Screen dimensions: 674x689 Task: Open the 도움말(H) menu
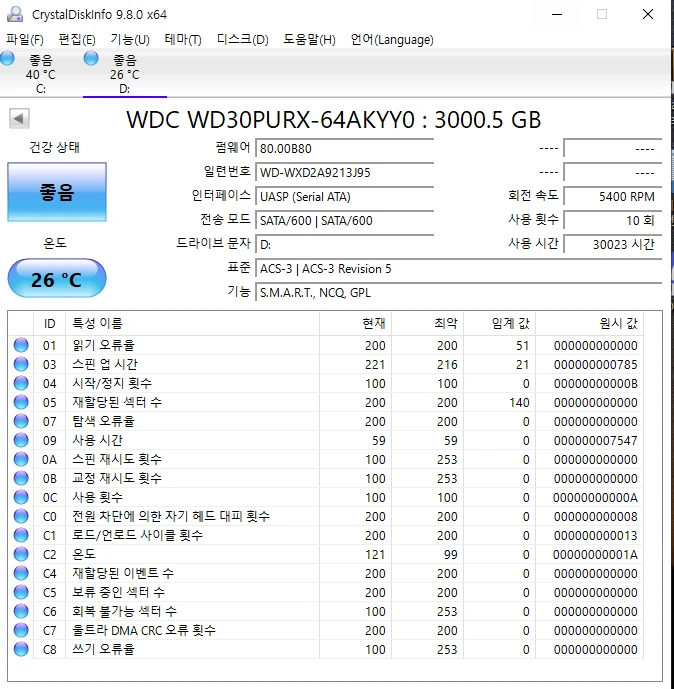[309, 40]
